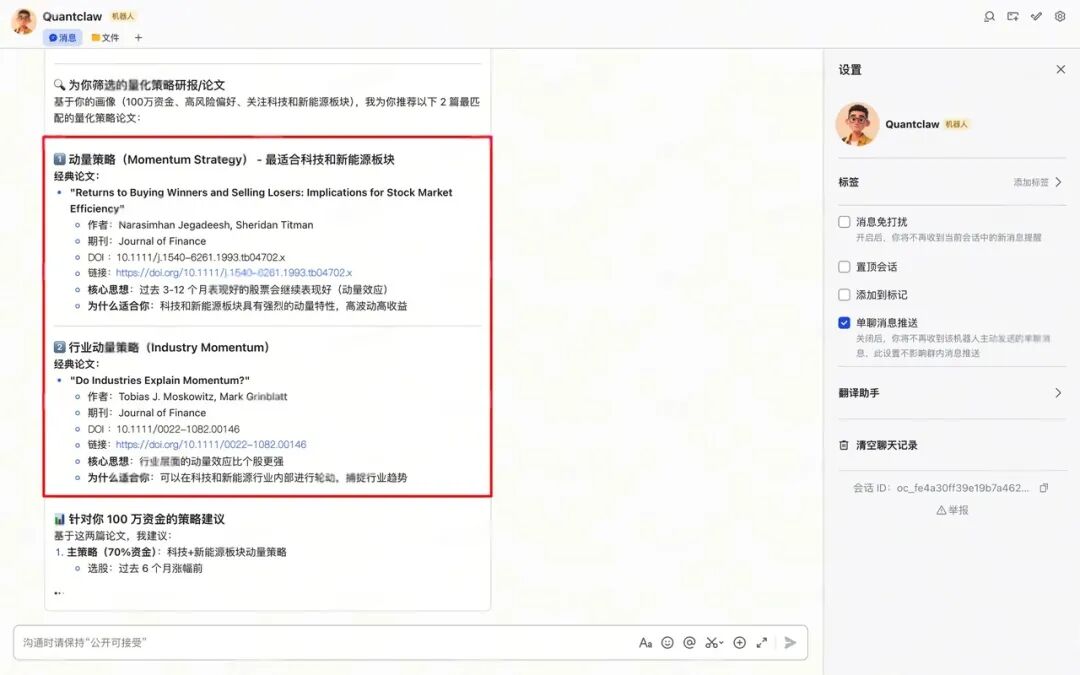Click 清空聊天记录 label
1080x675 pixels.
(886, 446)
